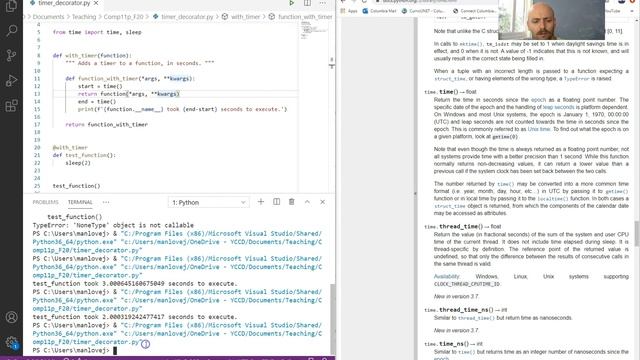Open the Run and Debug view
Screen dimensions: 640x360
point(11,80)
